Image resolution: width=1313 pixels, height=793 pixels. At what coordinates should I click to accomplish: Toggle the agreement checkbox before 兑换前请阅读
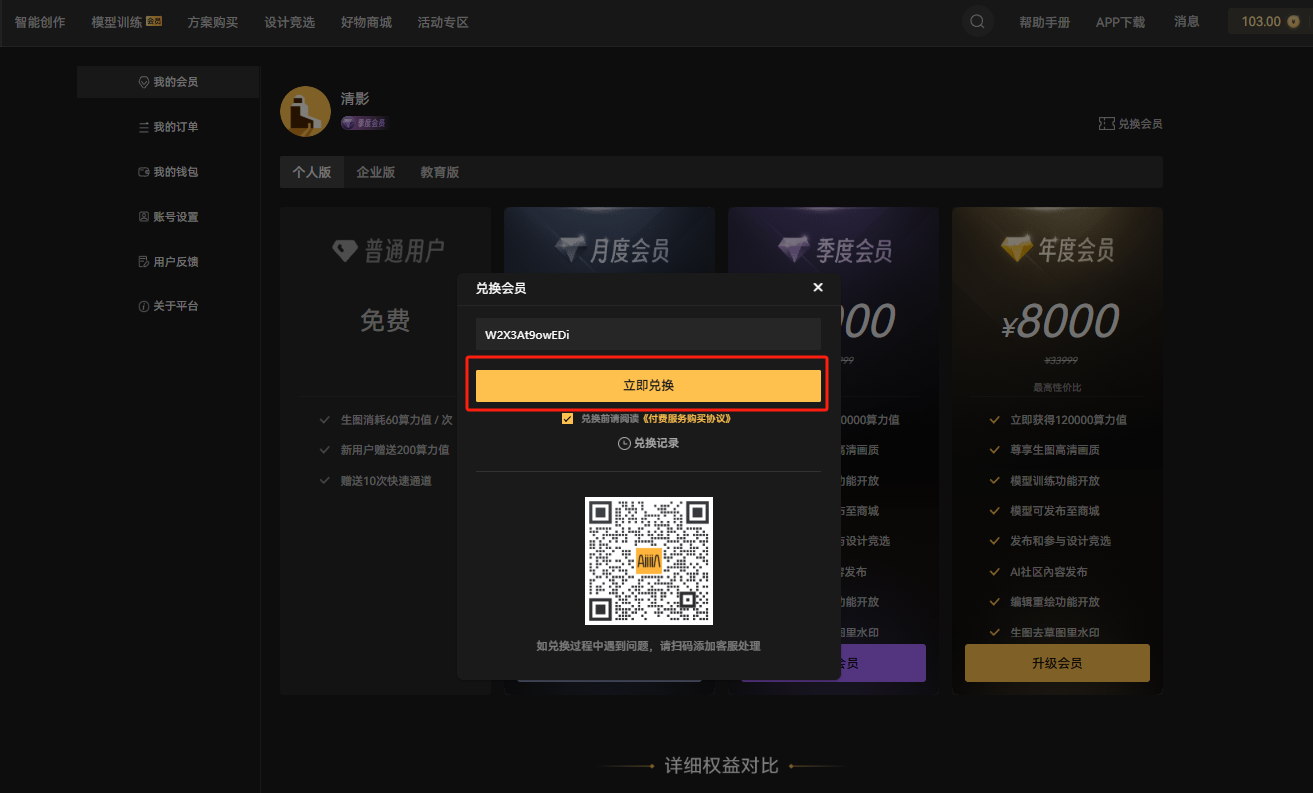pos(568,419)
